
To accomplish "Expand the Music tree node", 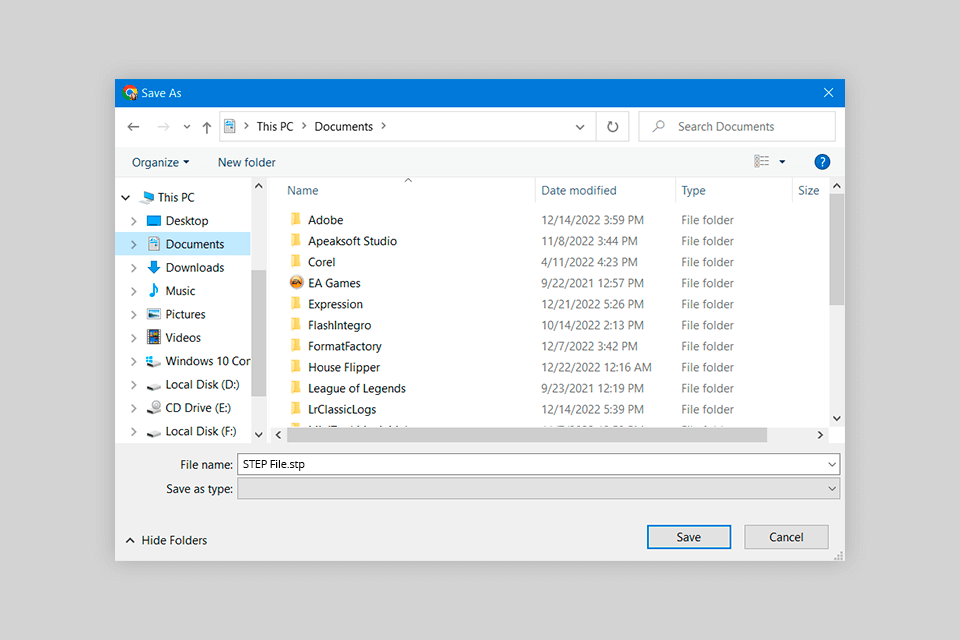I will click(x=133, y=291).
